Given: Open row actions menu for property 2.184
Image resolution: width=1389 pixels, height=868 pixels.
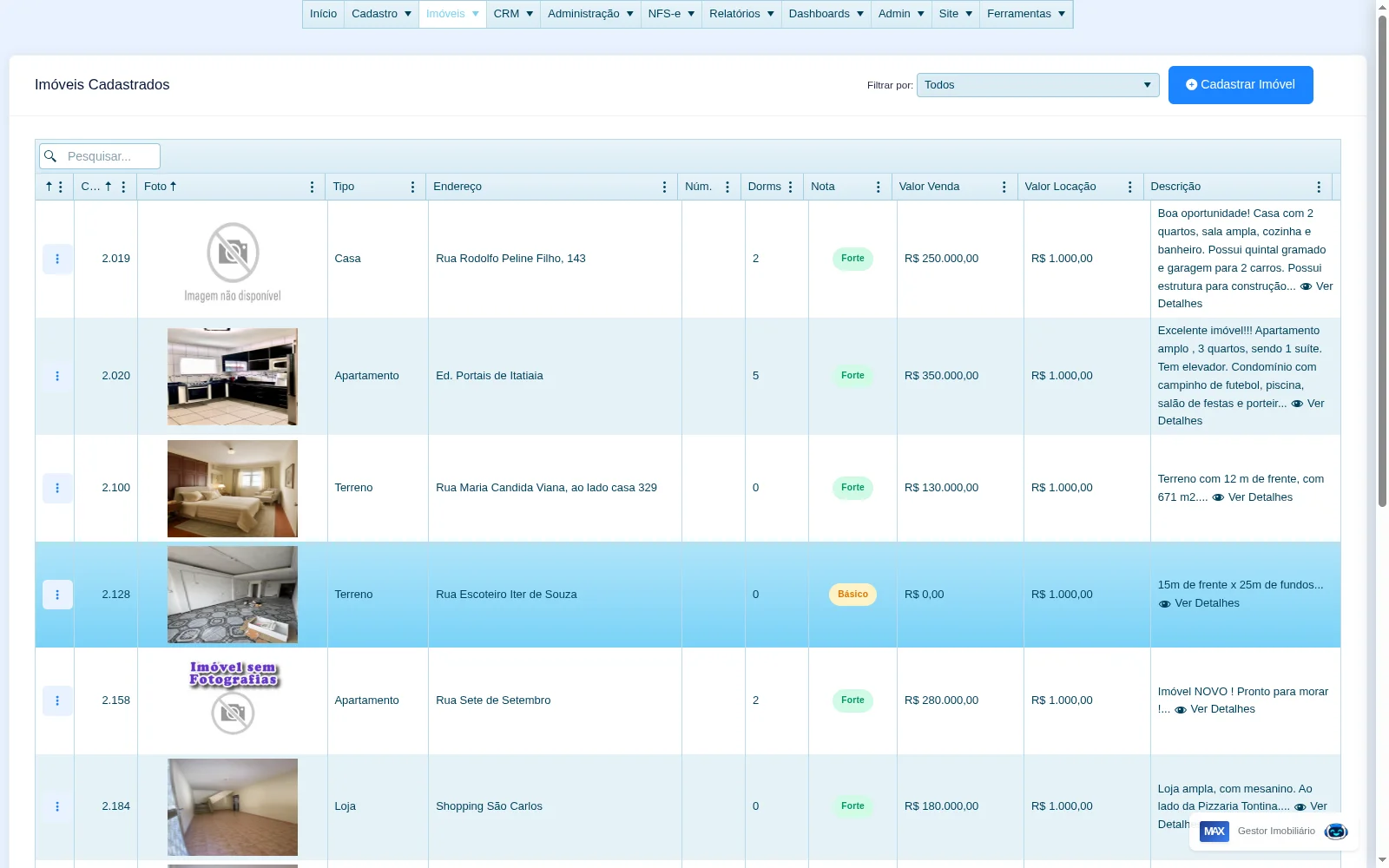Looking at the screenshot, I should click(x=57, y=806).
